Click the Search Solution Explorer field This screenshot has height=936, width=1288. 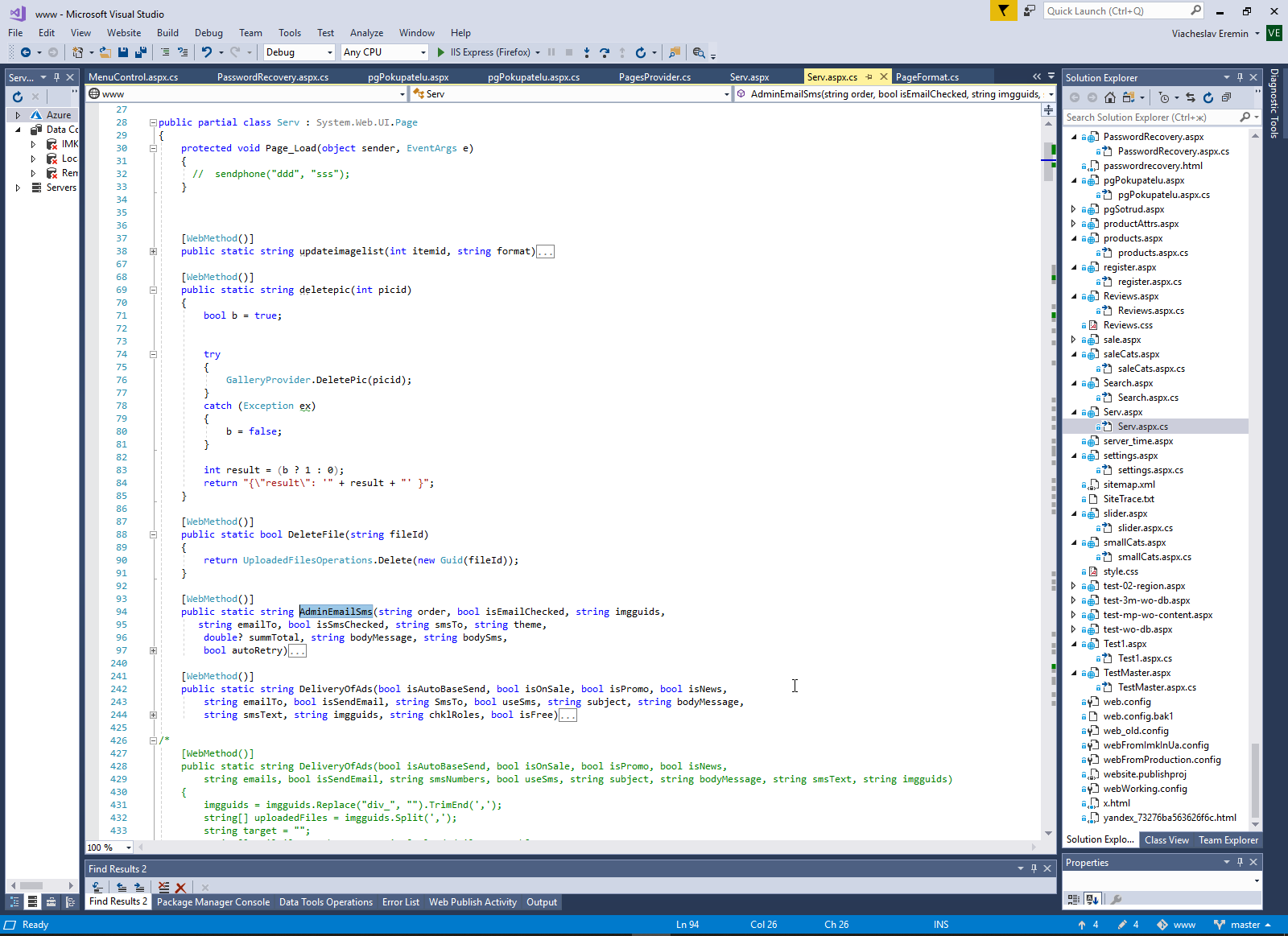pyautogui.click(x=1150, y=118)
